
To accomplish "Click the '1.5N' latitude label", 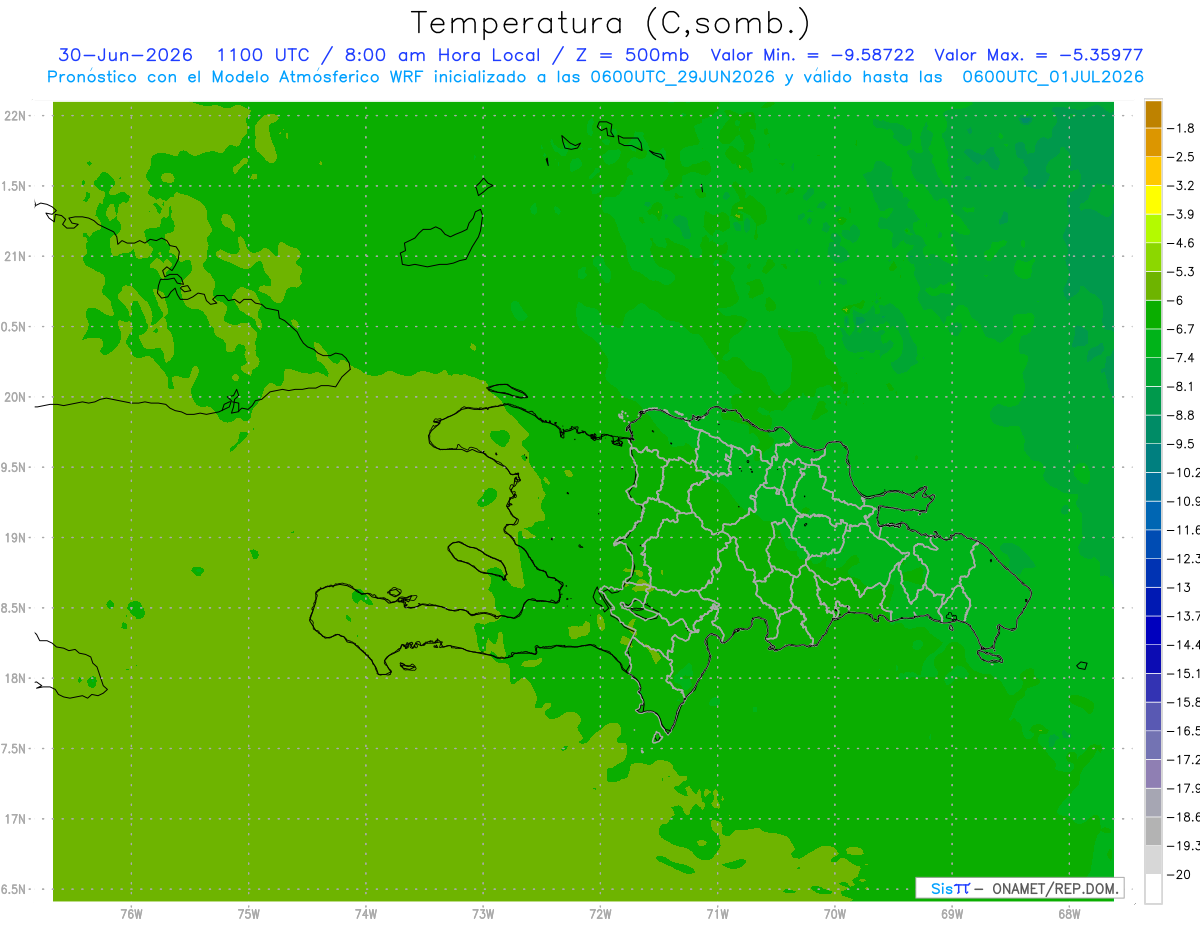I will pyautogui.click(x=15, y=186).
